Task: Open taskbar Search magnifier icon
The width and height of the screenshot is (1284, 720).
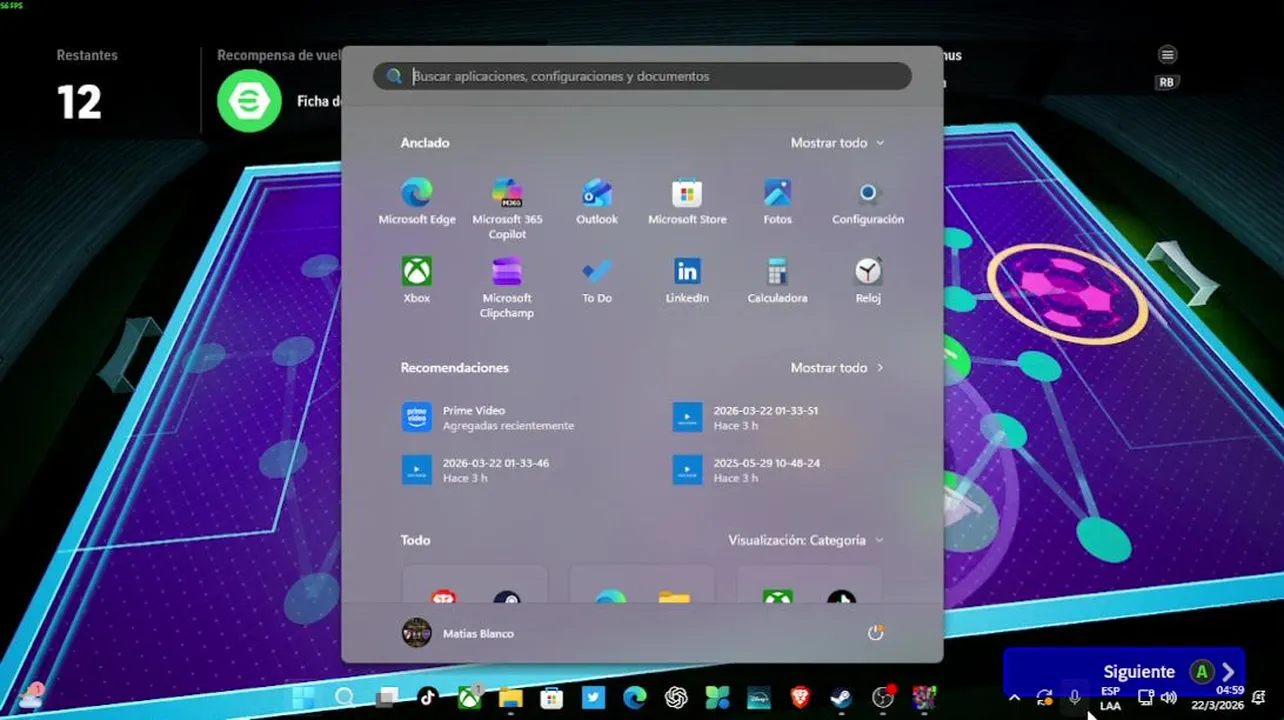Action: [345, 697]
